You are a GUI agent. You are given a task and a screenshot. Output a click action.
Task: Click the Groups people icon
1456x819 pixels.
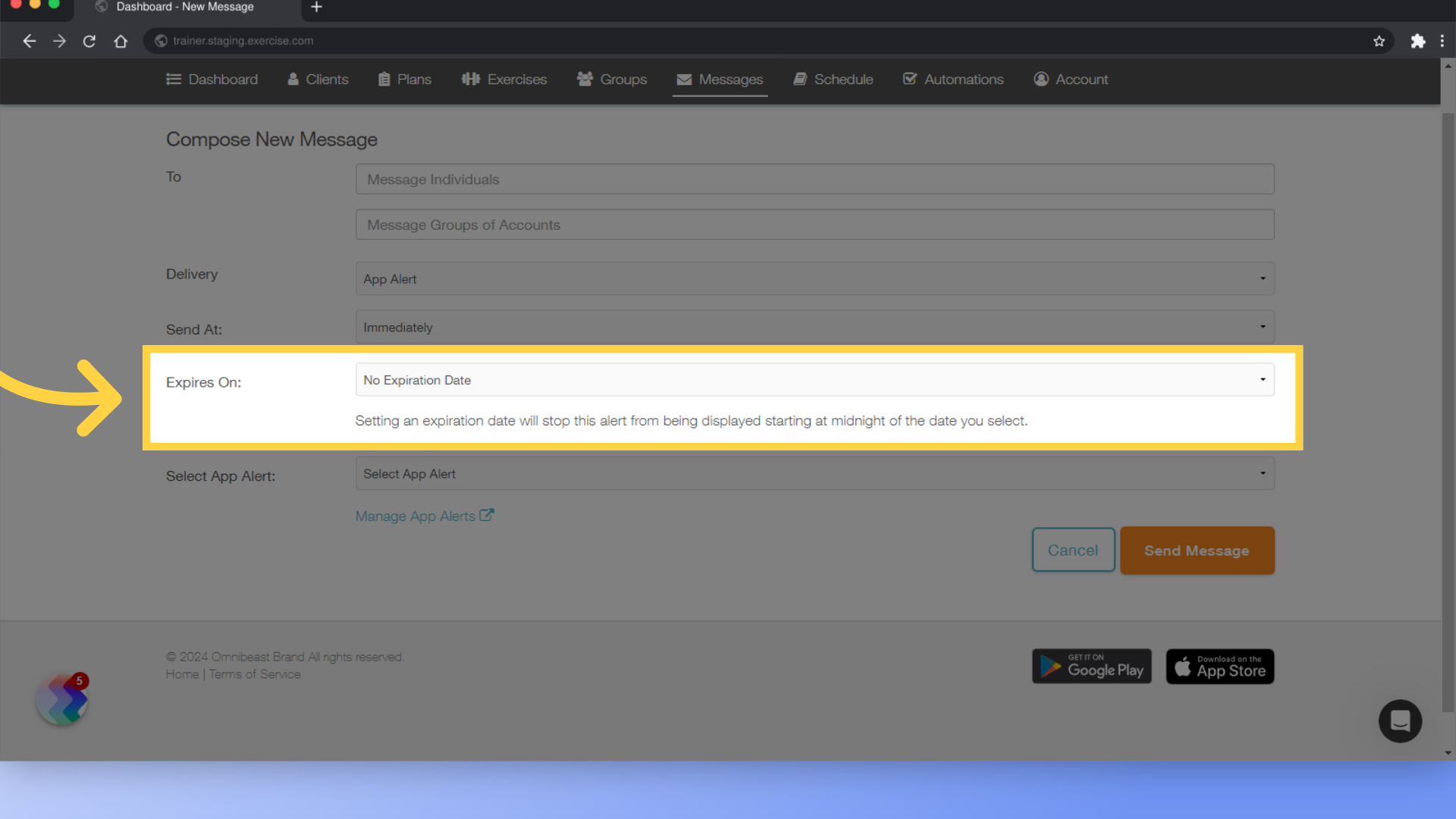click(585, 79)
